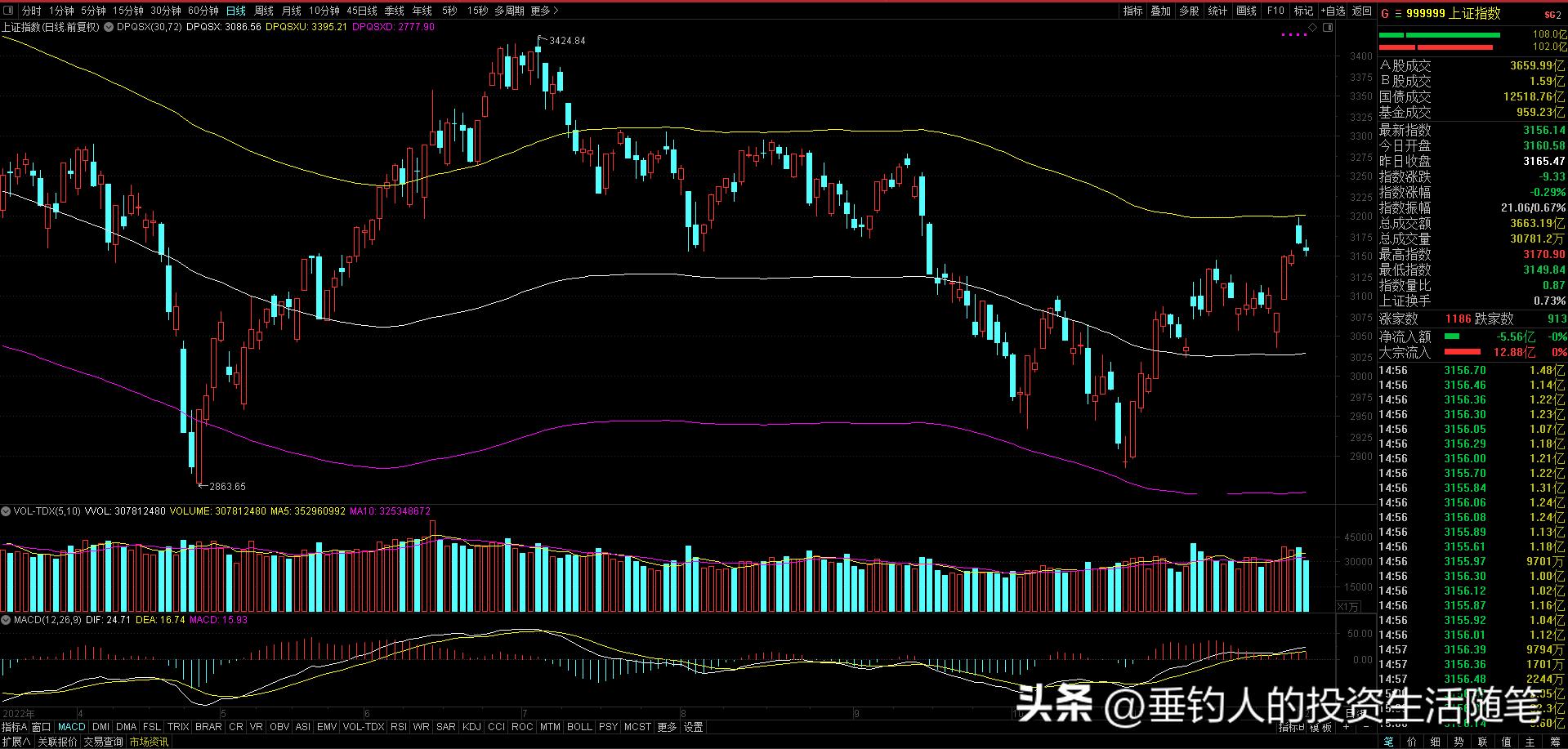The image size is (1568, 749).
Task: Switch the lower indicator to BOLL
Action: (x=579, y=726)
